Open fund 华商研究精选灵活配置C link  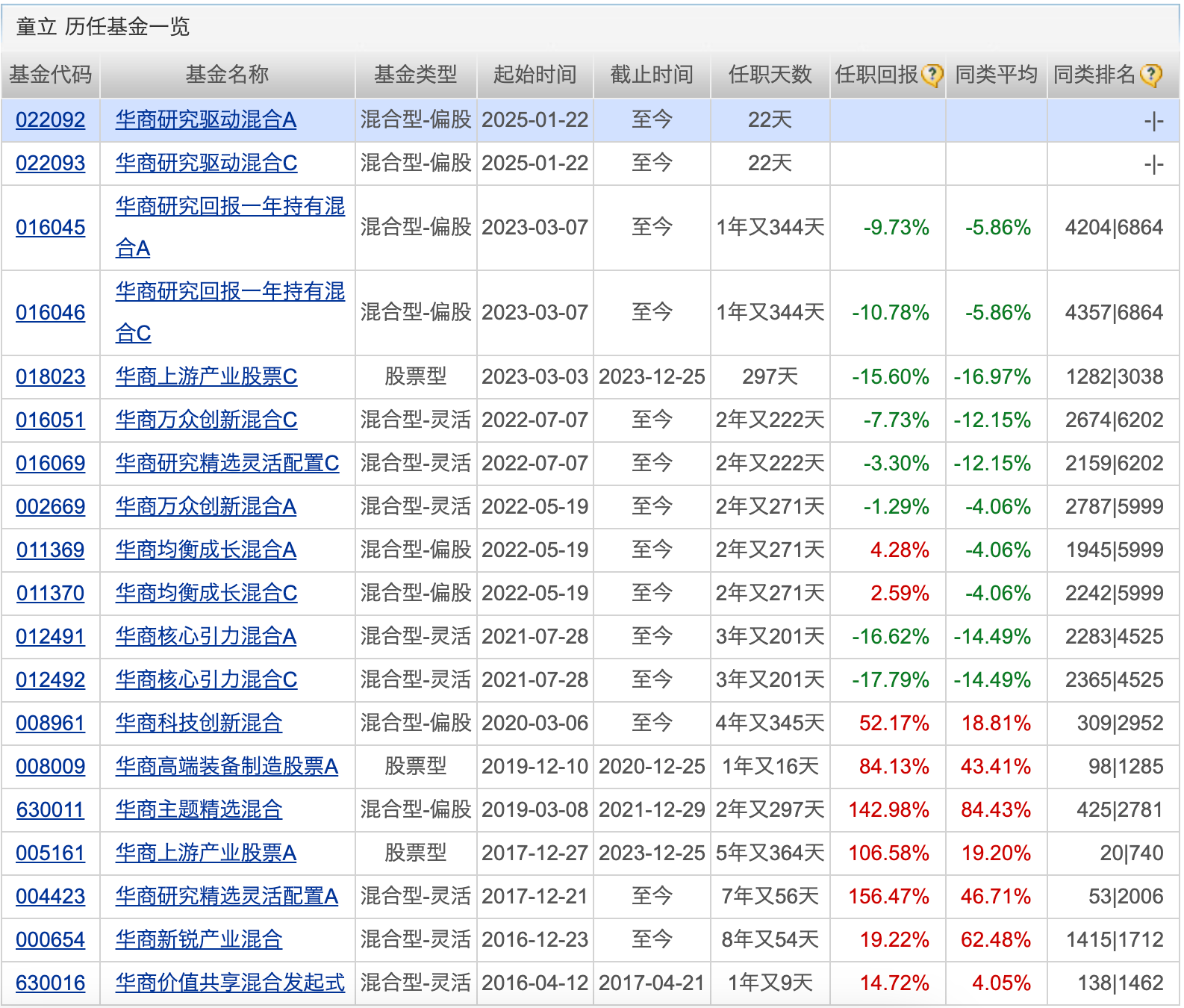(x=228, y=463)
